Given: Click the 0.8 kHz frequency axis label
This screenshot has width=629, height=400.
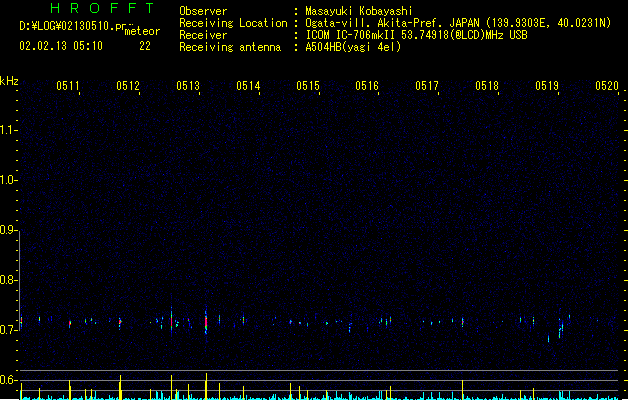Looking at the screenshot, I should tap(8, 280).
